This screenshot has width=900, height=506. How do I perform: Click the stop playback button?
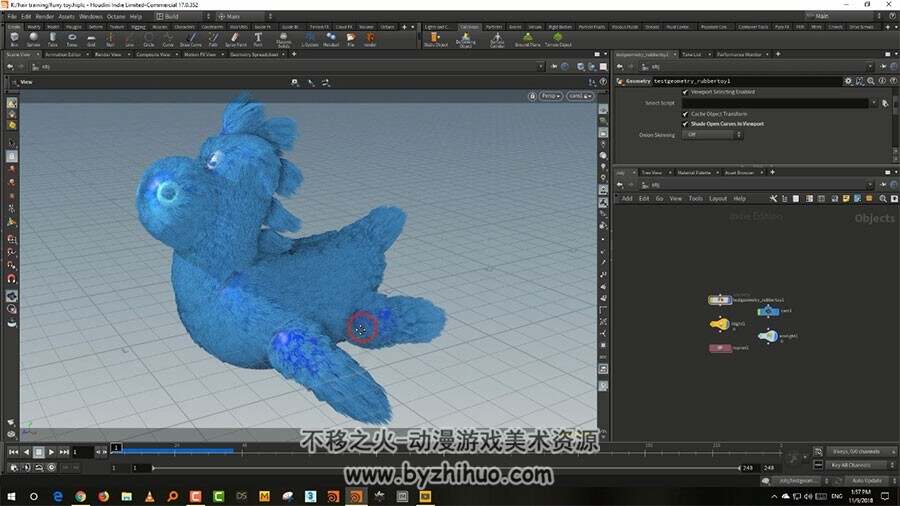[x=38, y=452]
